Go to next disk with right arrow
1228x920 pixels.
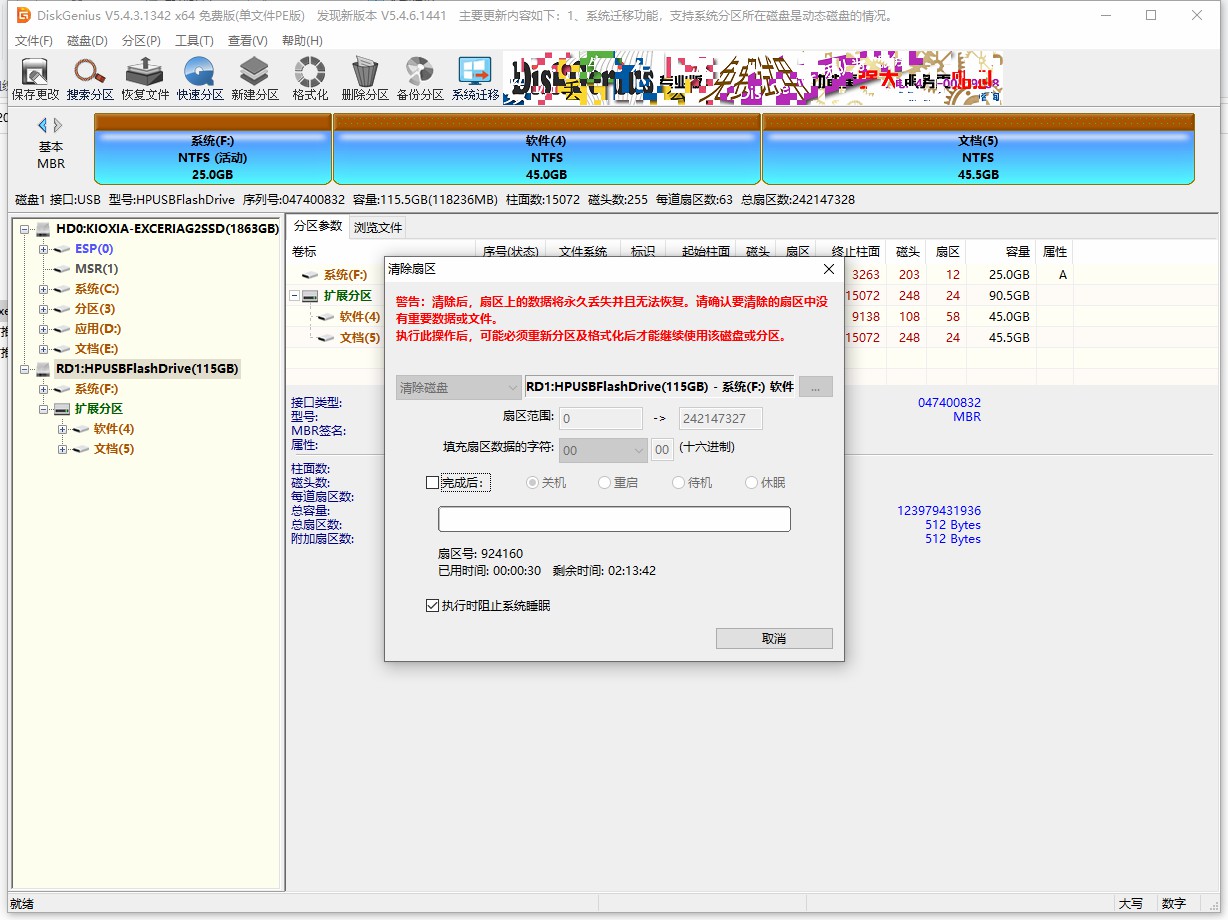58,125
